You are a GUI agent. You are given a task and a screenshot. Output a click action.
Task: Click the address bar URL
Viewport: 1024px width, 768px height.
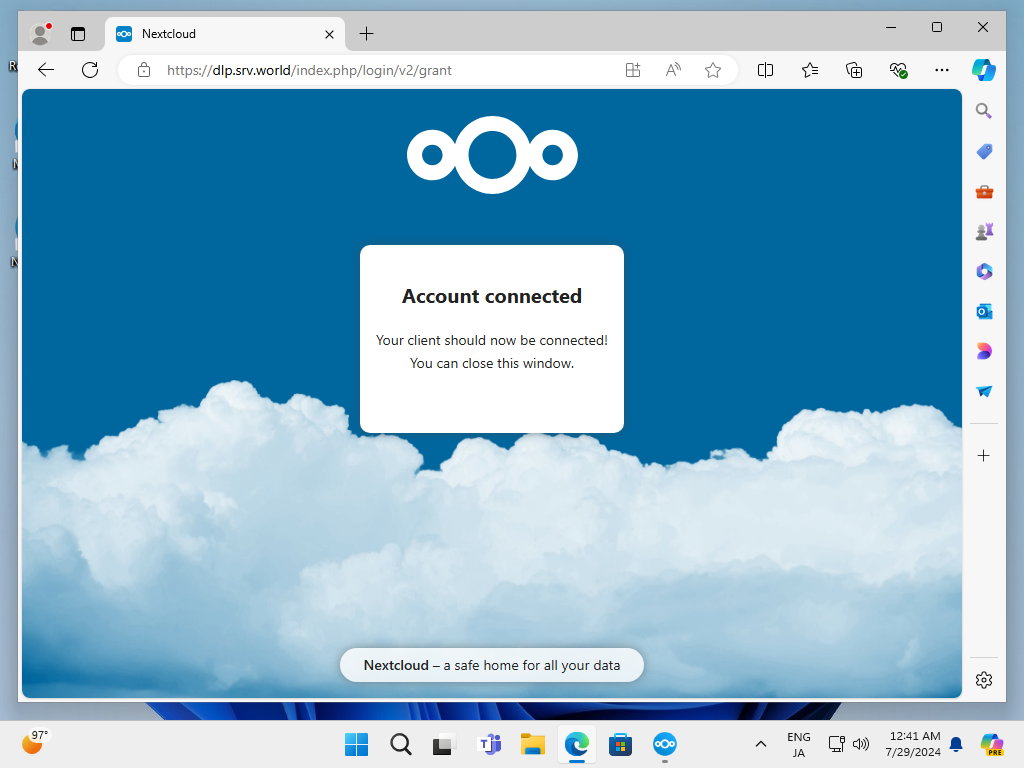(309, 70)
